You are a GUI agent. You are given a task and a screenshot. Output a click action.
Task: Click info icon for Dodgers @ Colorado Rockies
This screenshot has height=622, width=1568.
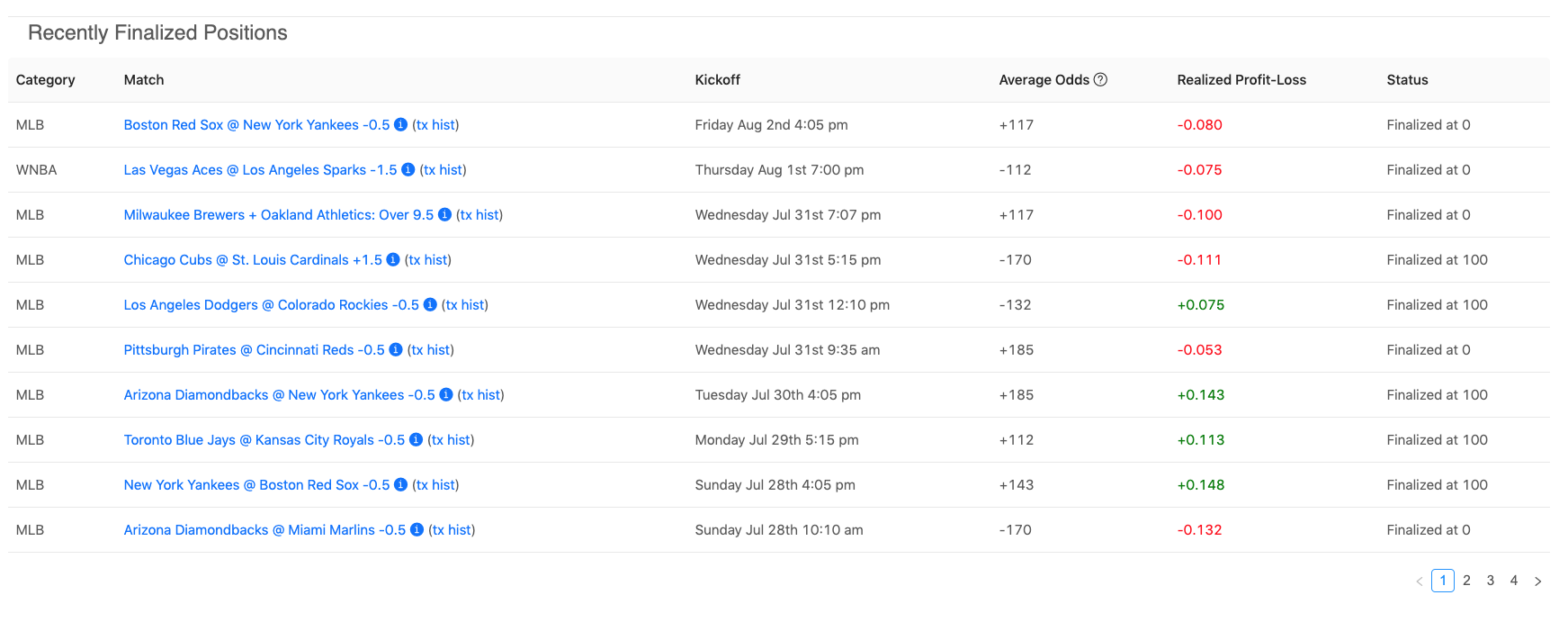pyautogui.click(x=430, y=305)
